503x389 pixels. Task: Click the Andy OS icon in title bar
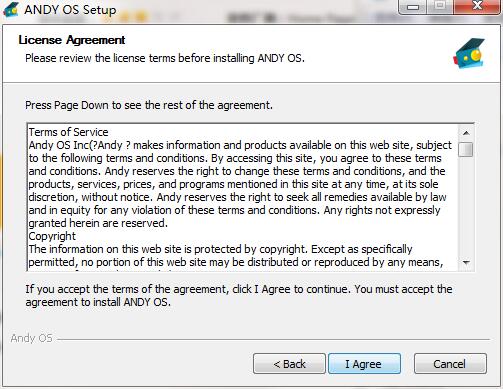tap(11, 9)
